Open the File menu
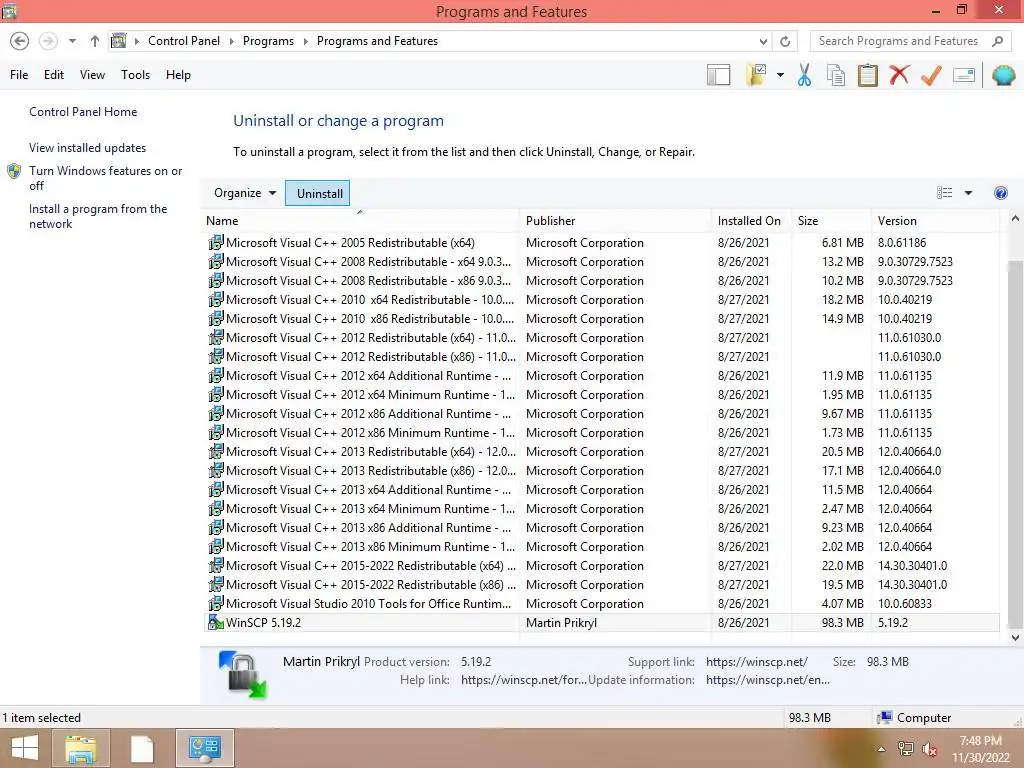Image resolution: width=1024 pixels, height=768 pixels. tap(19, 75)
